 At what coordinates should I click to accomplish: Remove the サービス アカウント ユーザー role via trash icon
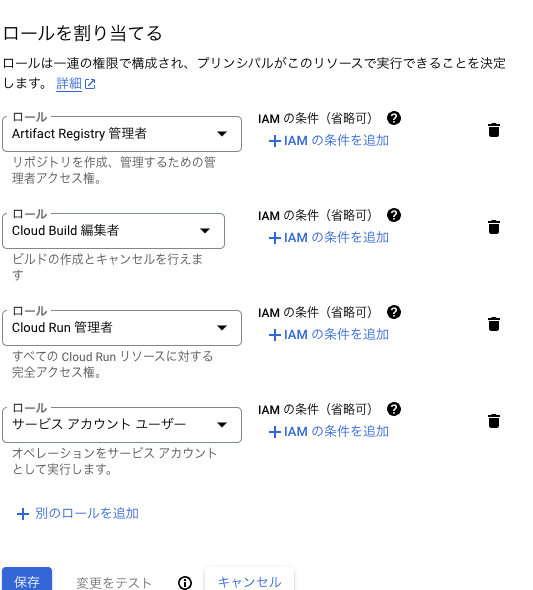coord(494,421)
